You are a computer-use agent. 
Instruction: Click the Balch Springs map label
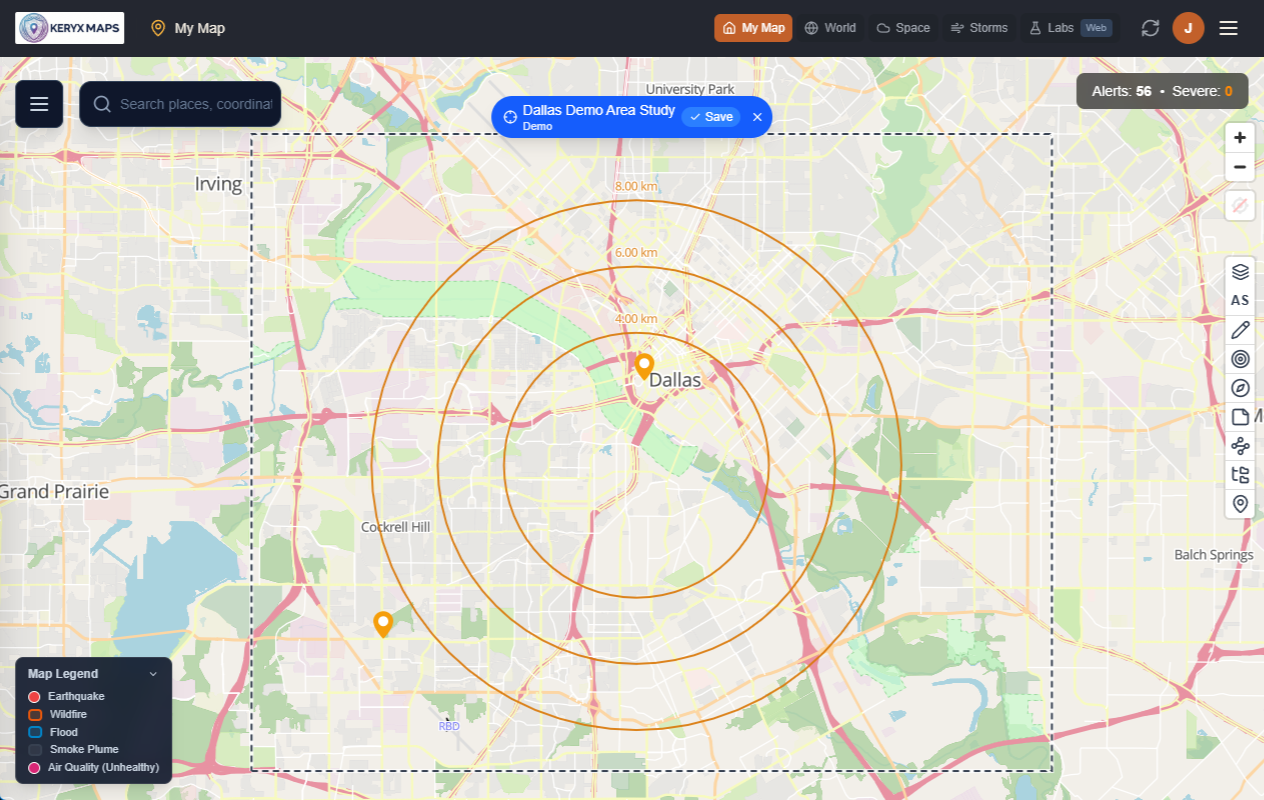click(1214, 555)
